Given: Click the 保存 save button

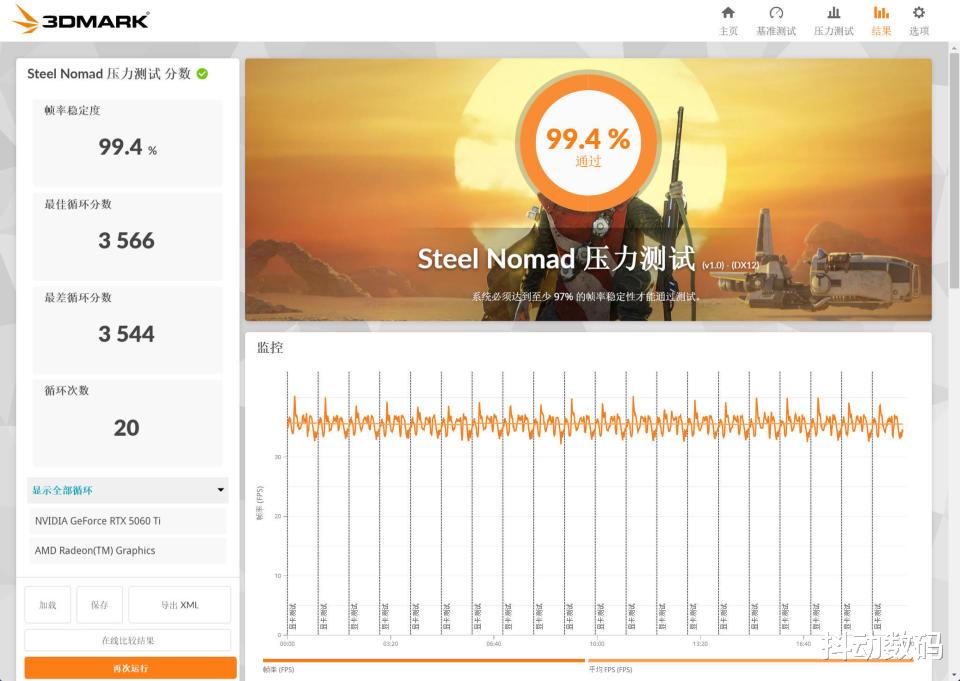Looking at the screenshot, I should click(100, 604).
